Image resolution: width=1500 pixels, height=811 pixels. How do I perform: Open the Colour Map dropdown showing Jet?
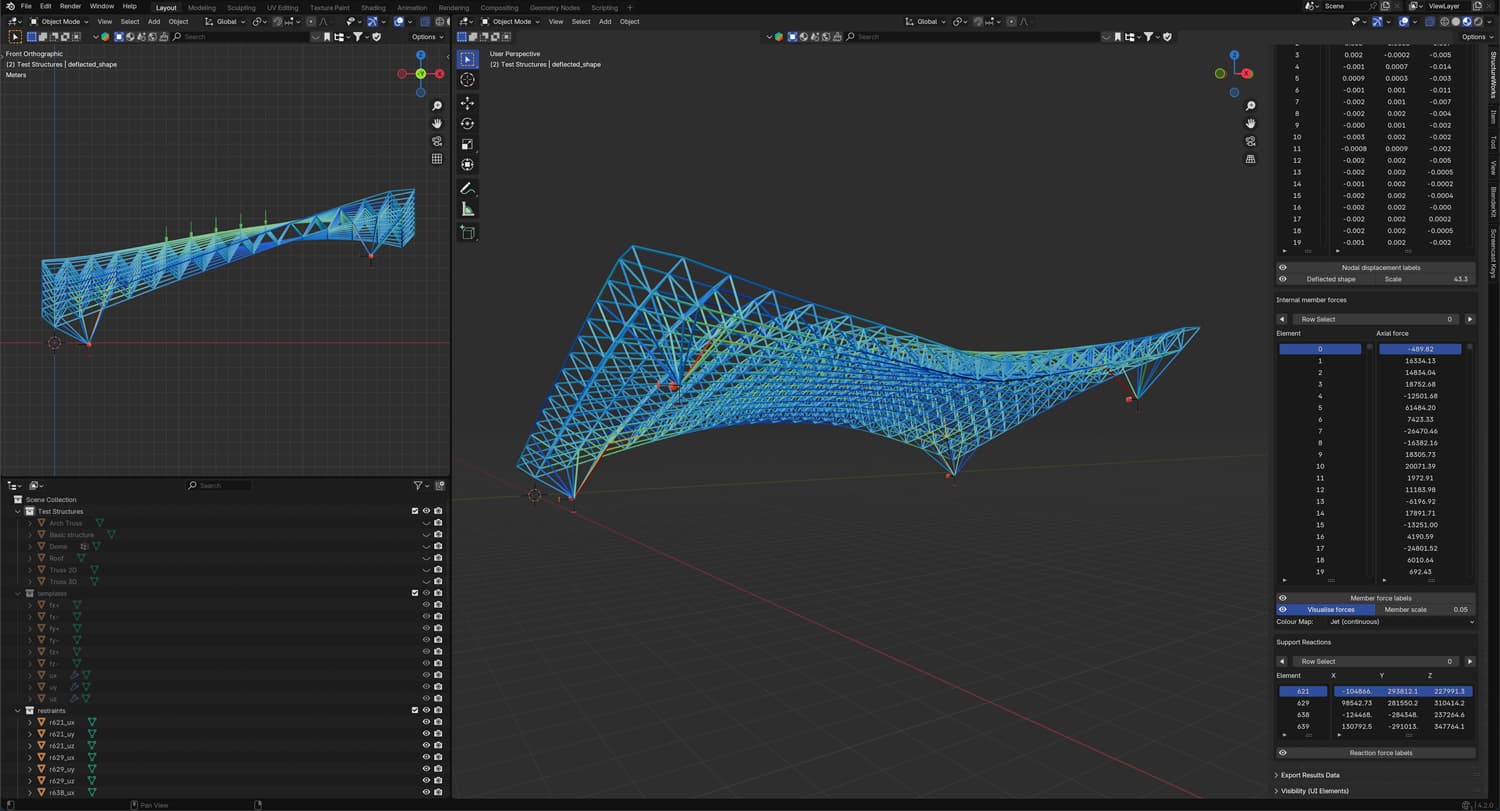(1400, 621)
